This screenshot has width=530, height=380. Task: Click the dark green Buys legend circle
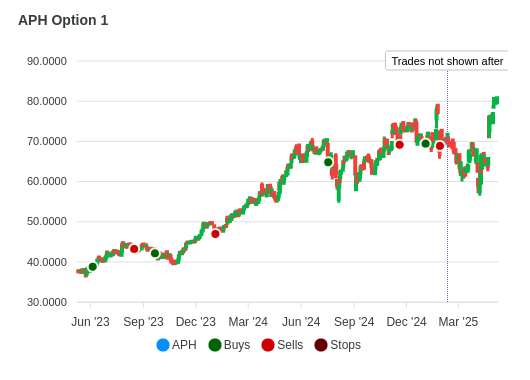(x=215, y=345)
